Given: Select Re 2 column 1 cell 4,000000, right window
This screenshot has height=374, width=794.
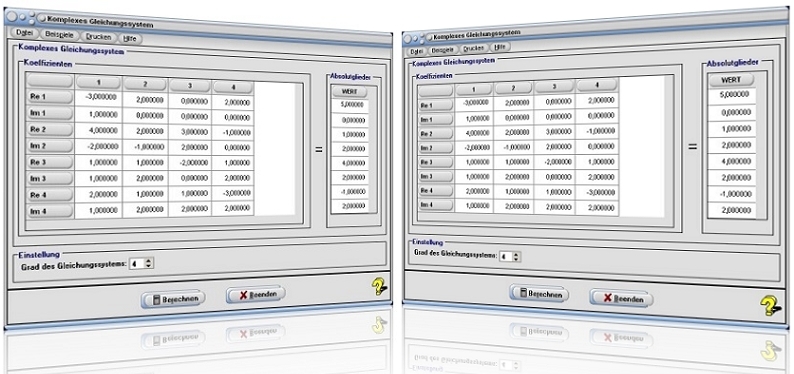Looking at the screenshot, I should (x=473, y=134).
